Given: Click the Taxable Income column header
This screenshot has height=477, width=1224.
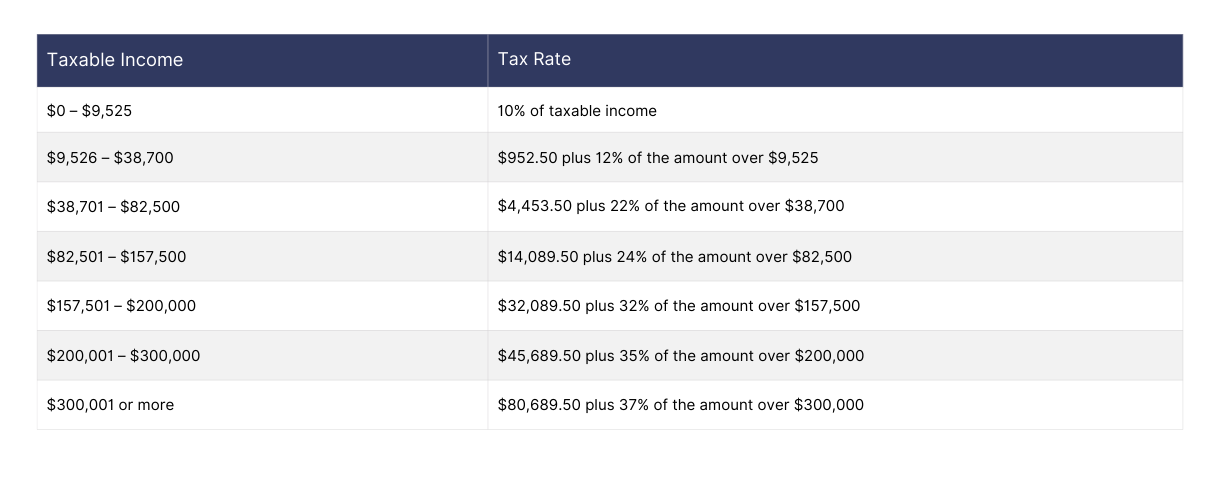Looking at the screenshot, I should (115, 60).
